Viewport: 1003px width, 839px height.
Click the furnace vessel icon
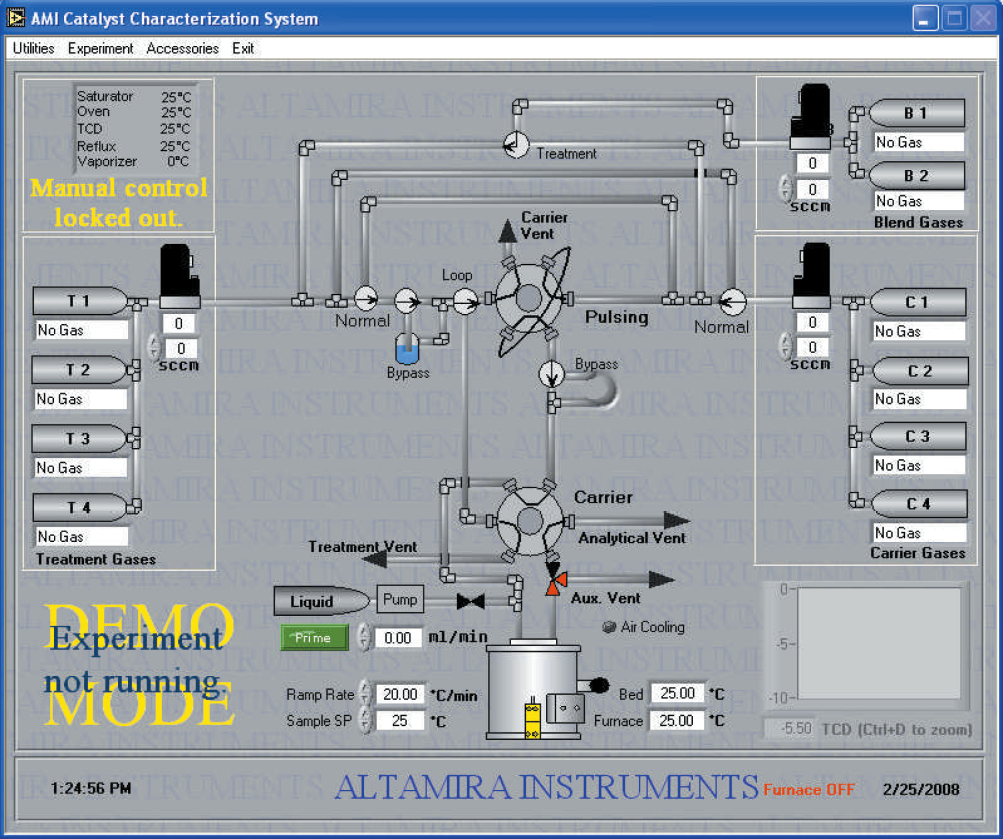click(x=533, y=691)
